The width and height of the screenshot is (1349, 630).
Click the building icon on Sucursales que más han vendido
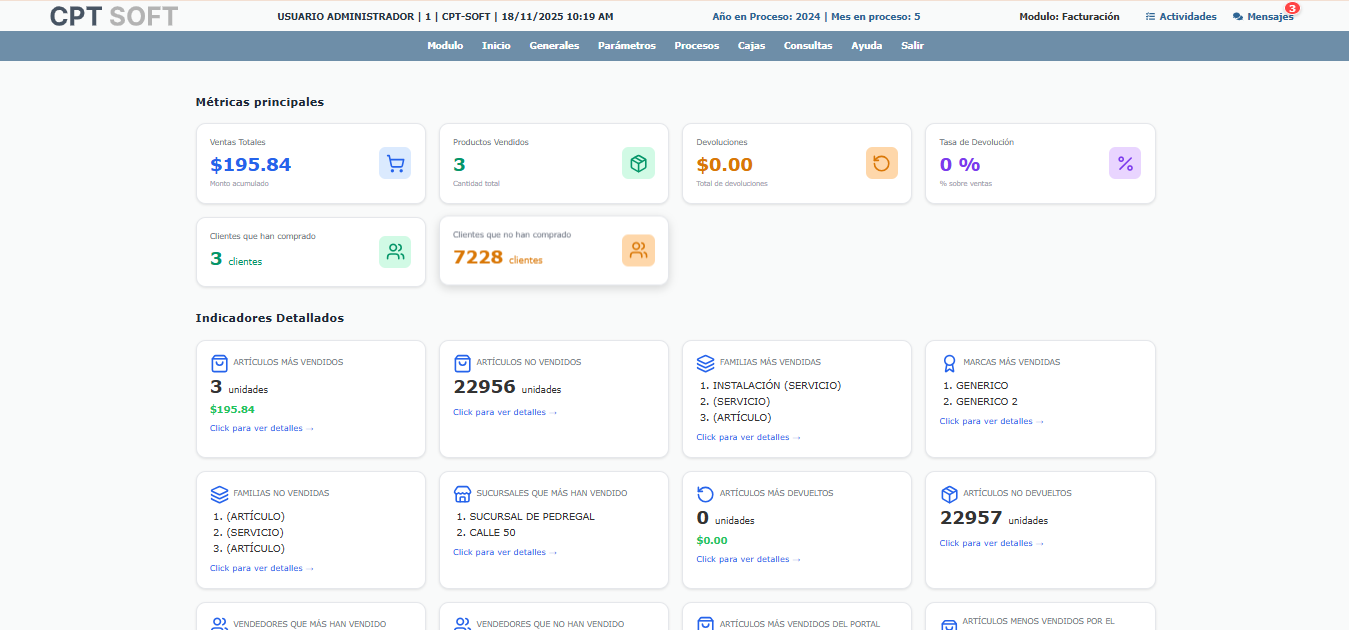point(461,493)
